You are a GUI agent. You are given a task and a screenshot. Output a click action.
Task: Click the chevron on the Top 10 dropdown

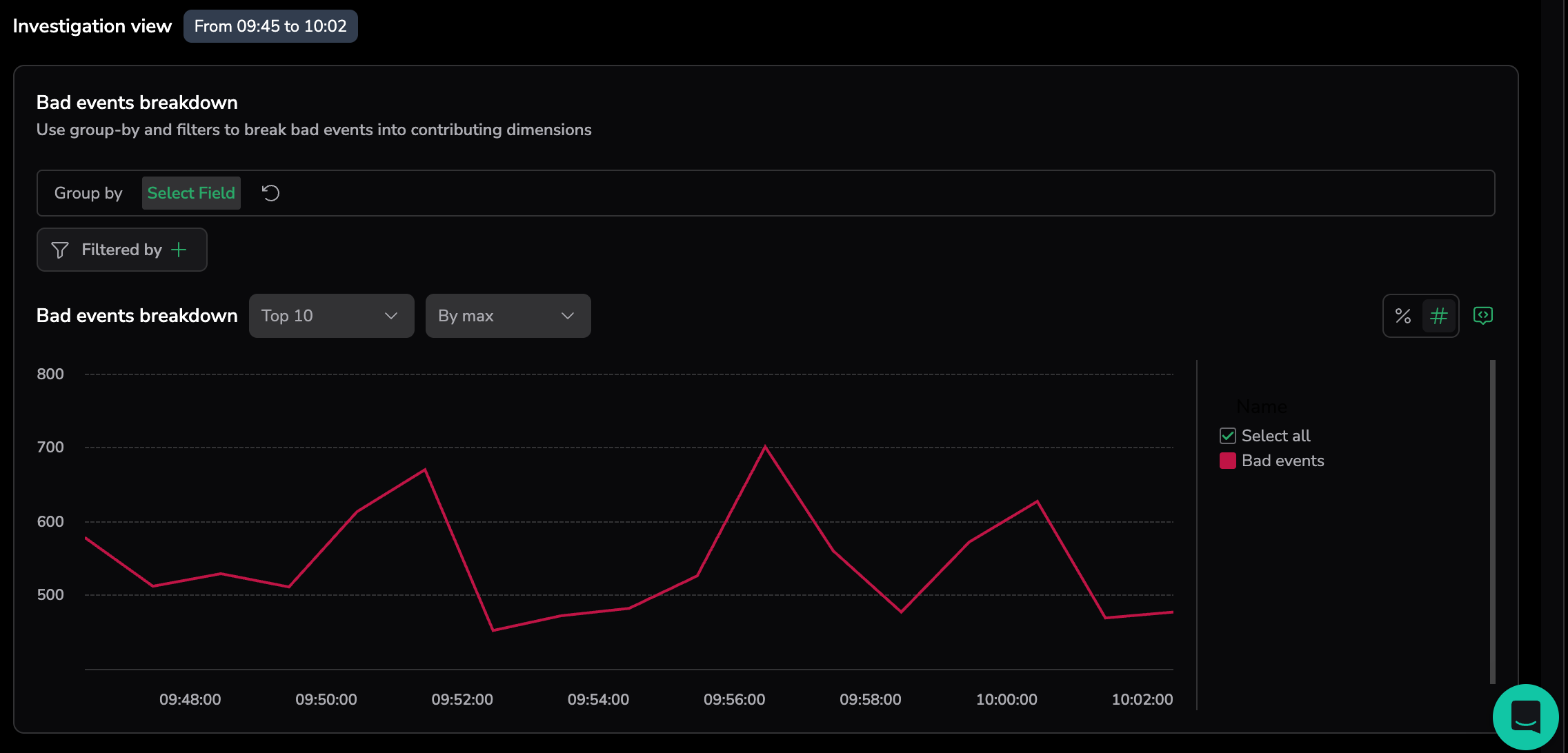(x=391, y=316)
